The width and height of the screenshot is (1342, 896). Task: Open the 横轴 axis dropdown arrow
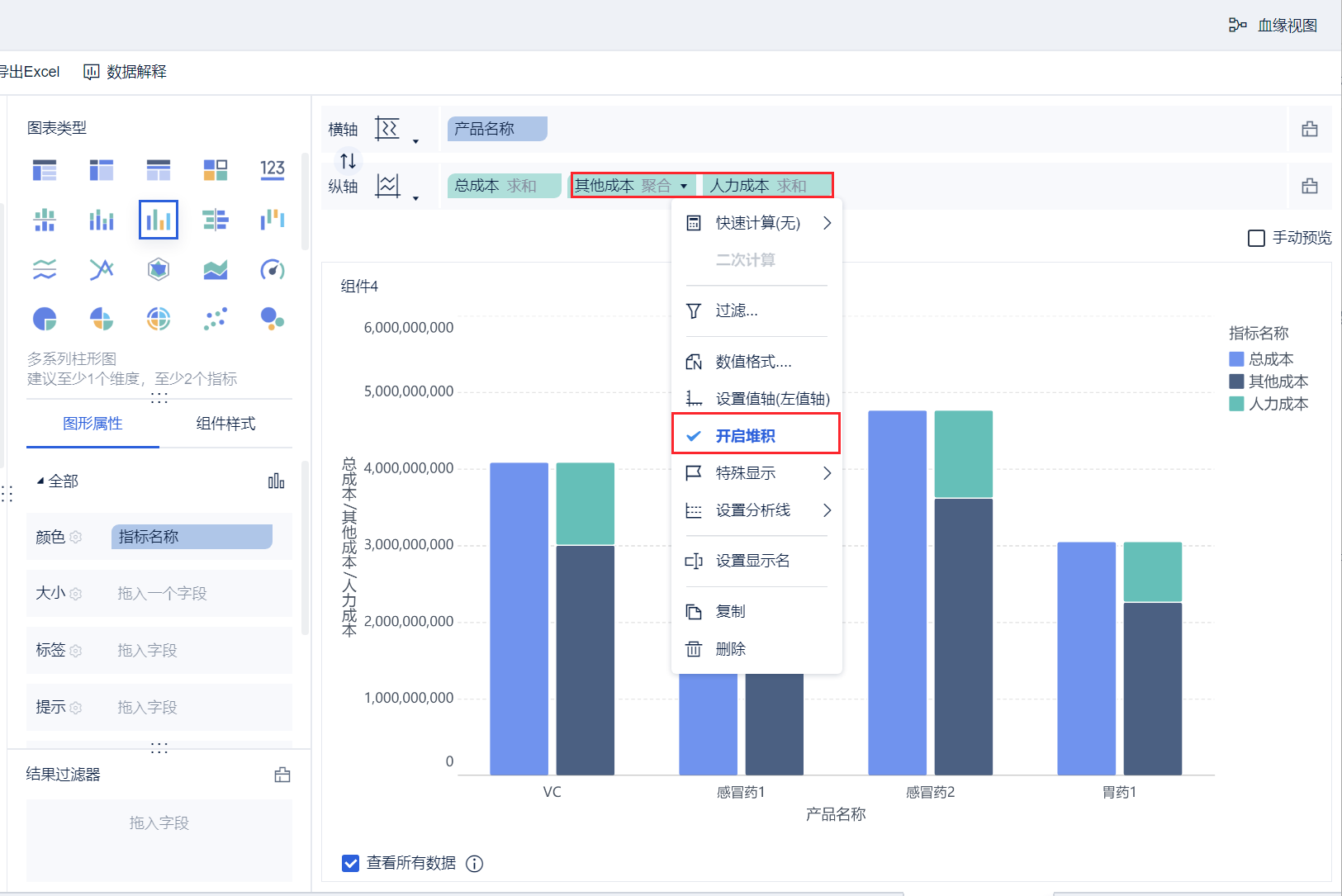pyautogui.click(x=415, y=141)
